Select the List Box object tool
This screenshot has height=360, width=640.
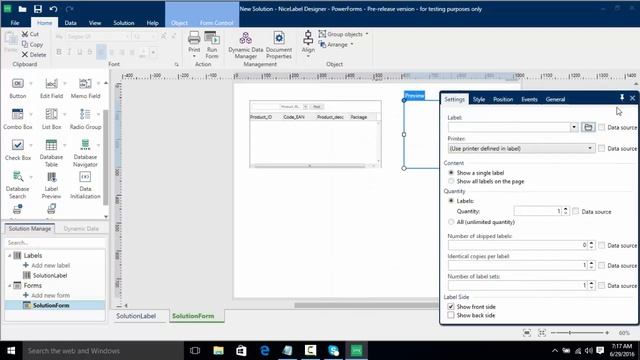[x=51, y=119]
